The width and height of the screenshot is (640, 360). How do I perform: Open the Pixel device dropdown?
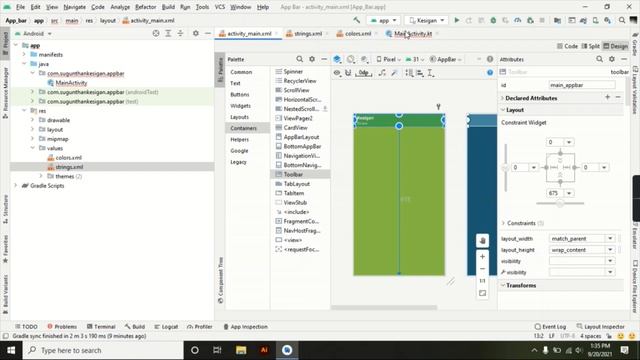389,59
